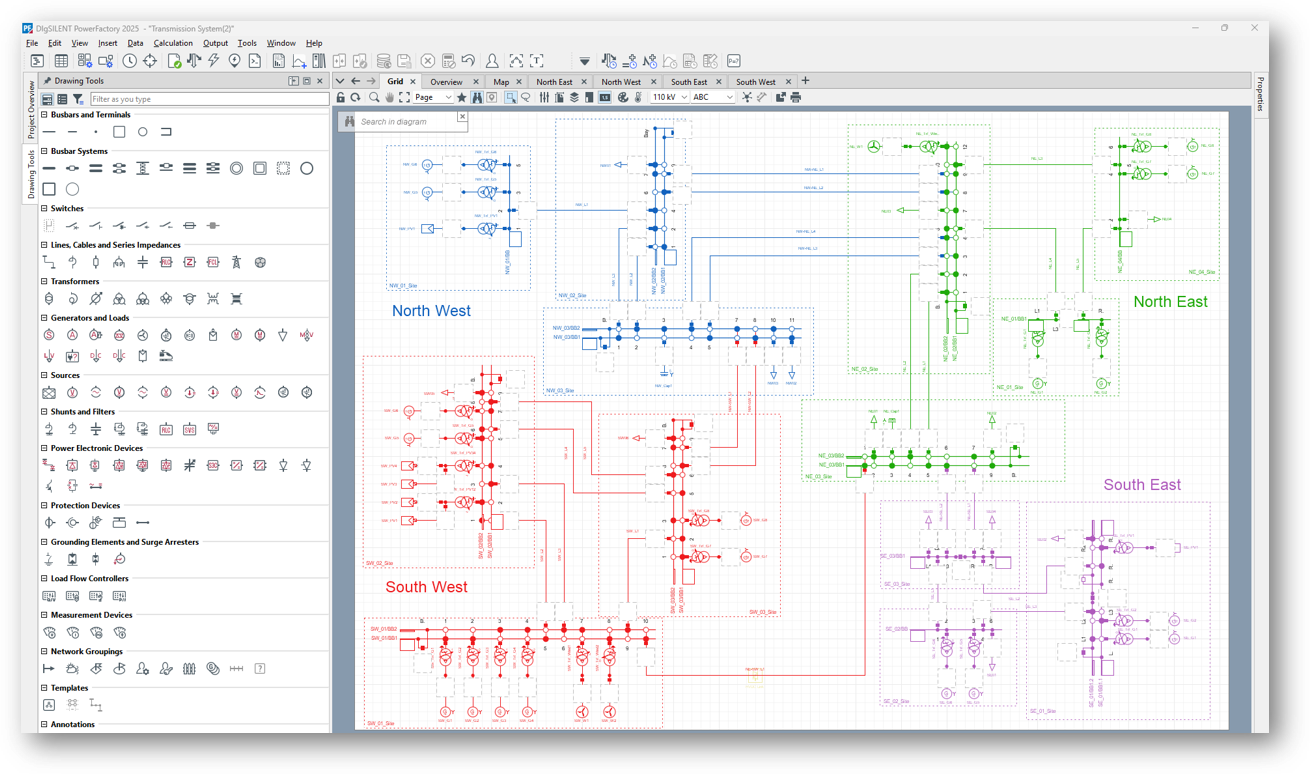The image size is (1310, 774).
Task: Click the print diagram icon
Action: coord(795,98)
